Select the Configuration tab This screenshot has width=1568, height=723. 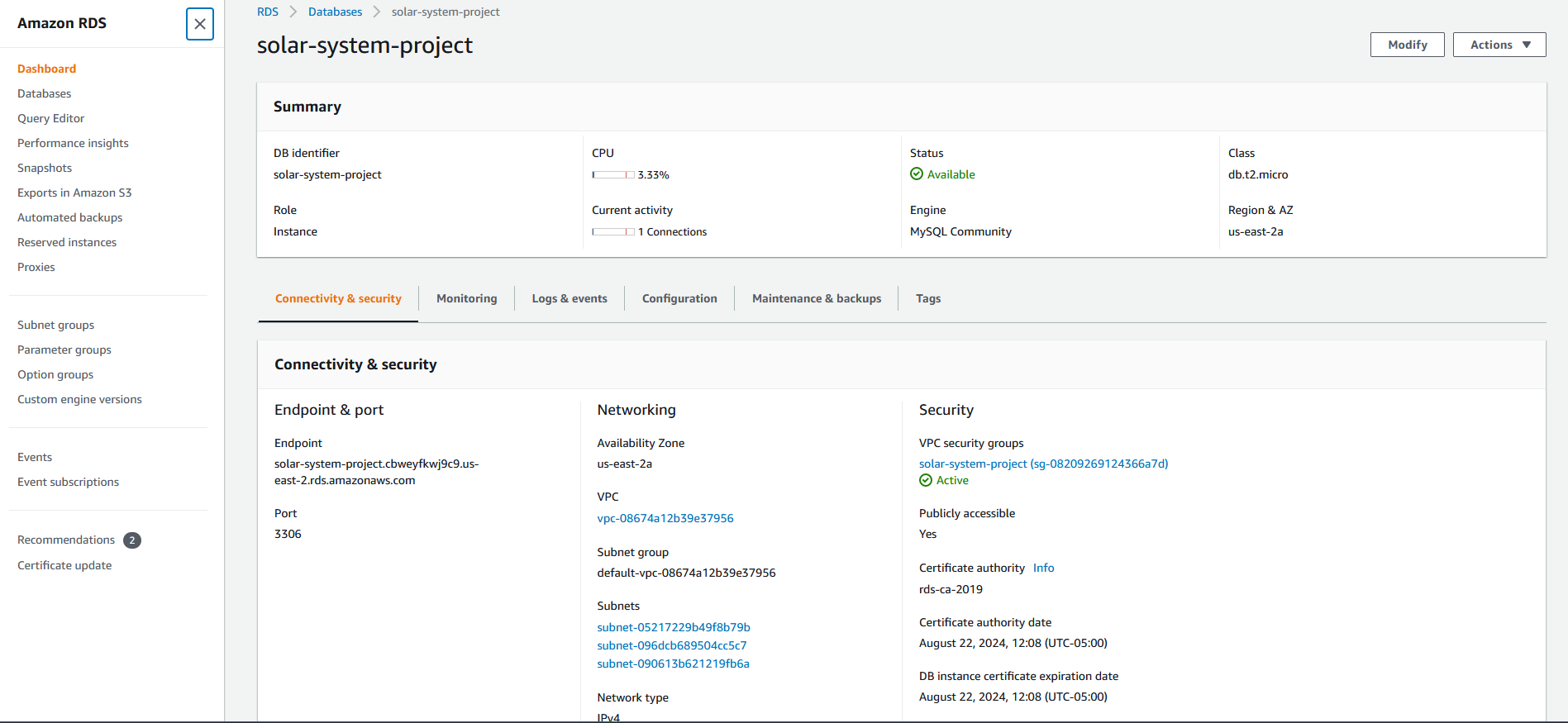pyautogui.click(x=679, y=298)
